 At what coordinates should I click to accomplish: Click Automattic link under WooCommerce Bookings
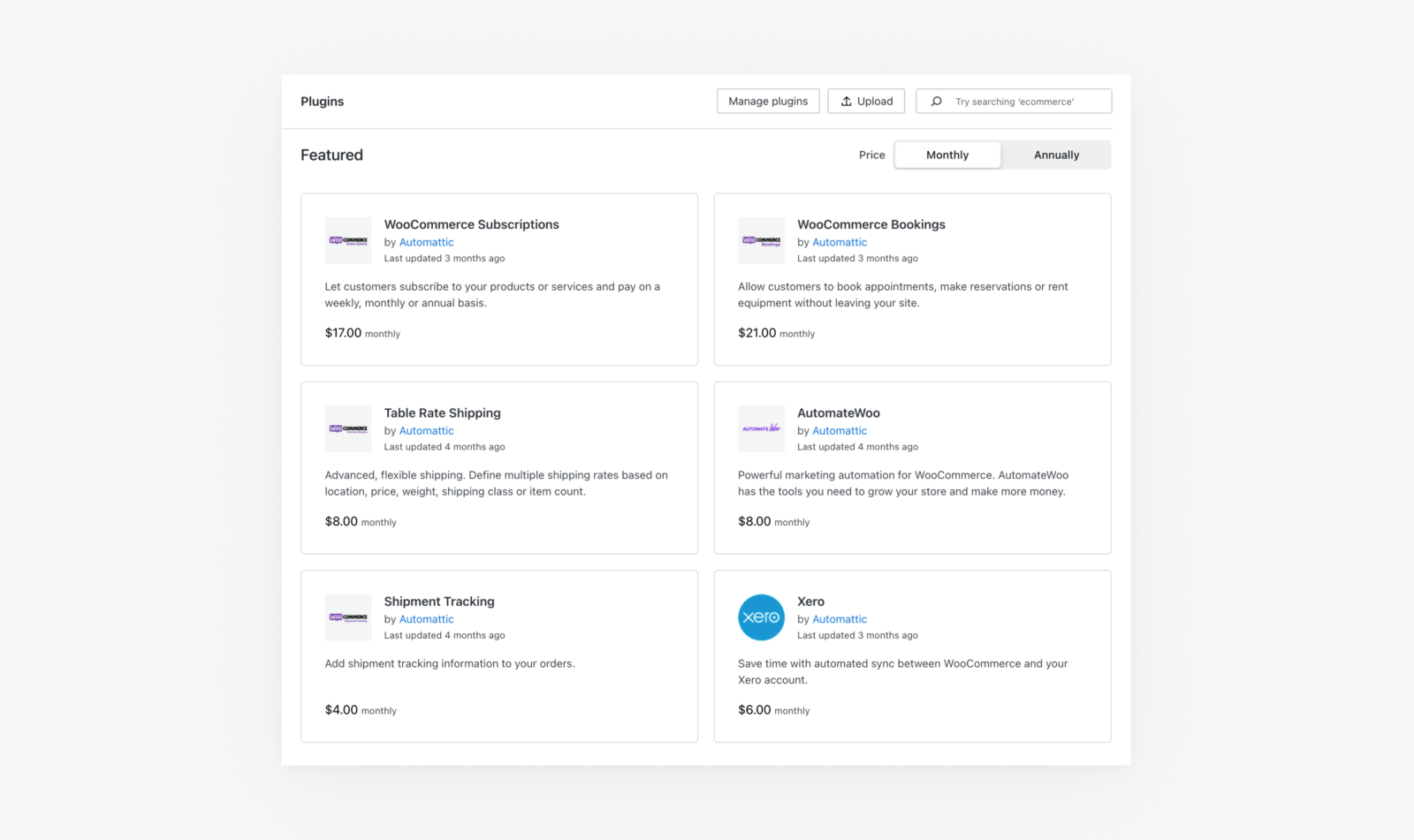point(840,242)
